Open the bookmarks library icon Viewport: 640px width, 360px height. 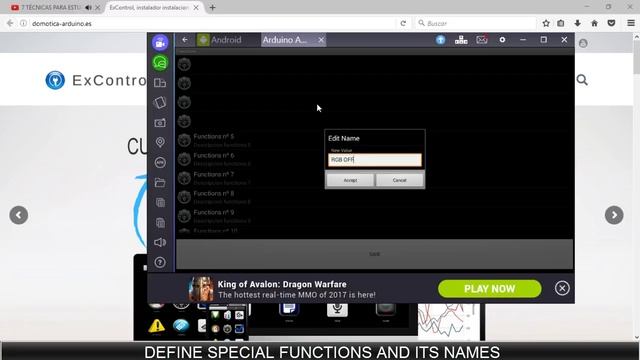point(561,23)
